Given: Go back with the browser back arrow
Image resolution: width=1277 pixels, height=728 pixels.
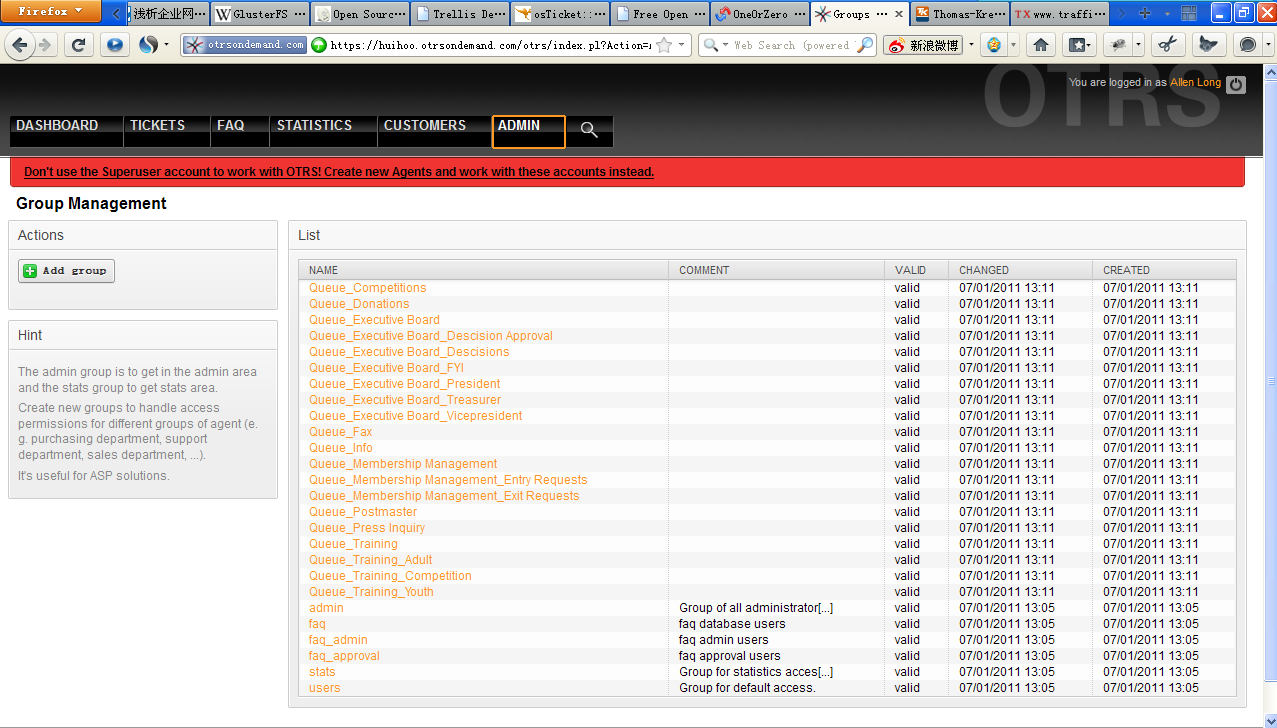Looking at the screenshot, I should [20, 45].
